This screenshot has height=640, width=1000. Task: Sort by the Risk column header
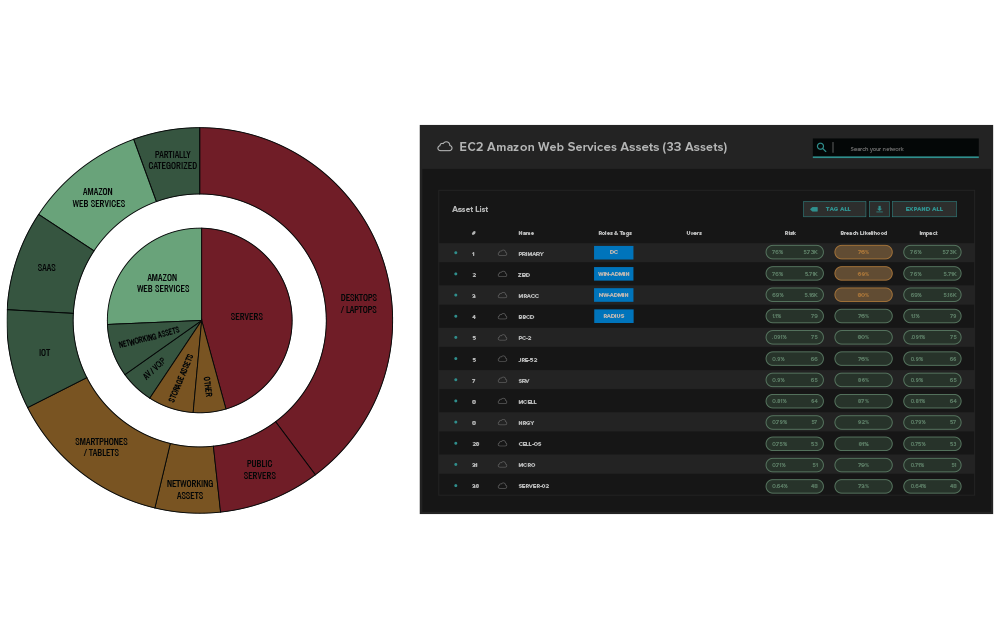click(790, 233)
